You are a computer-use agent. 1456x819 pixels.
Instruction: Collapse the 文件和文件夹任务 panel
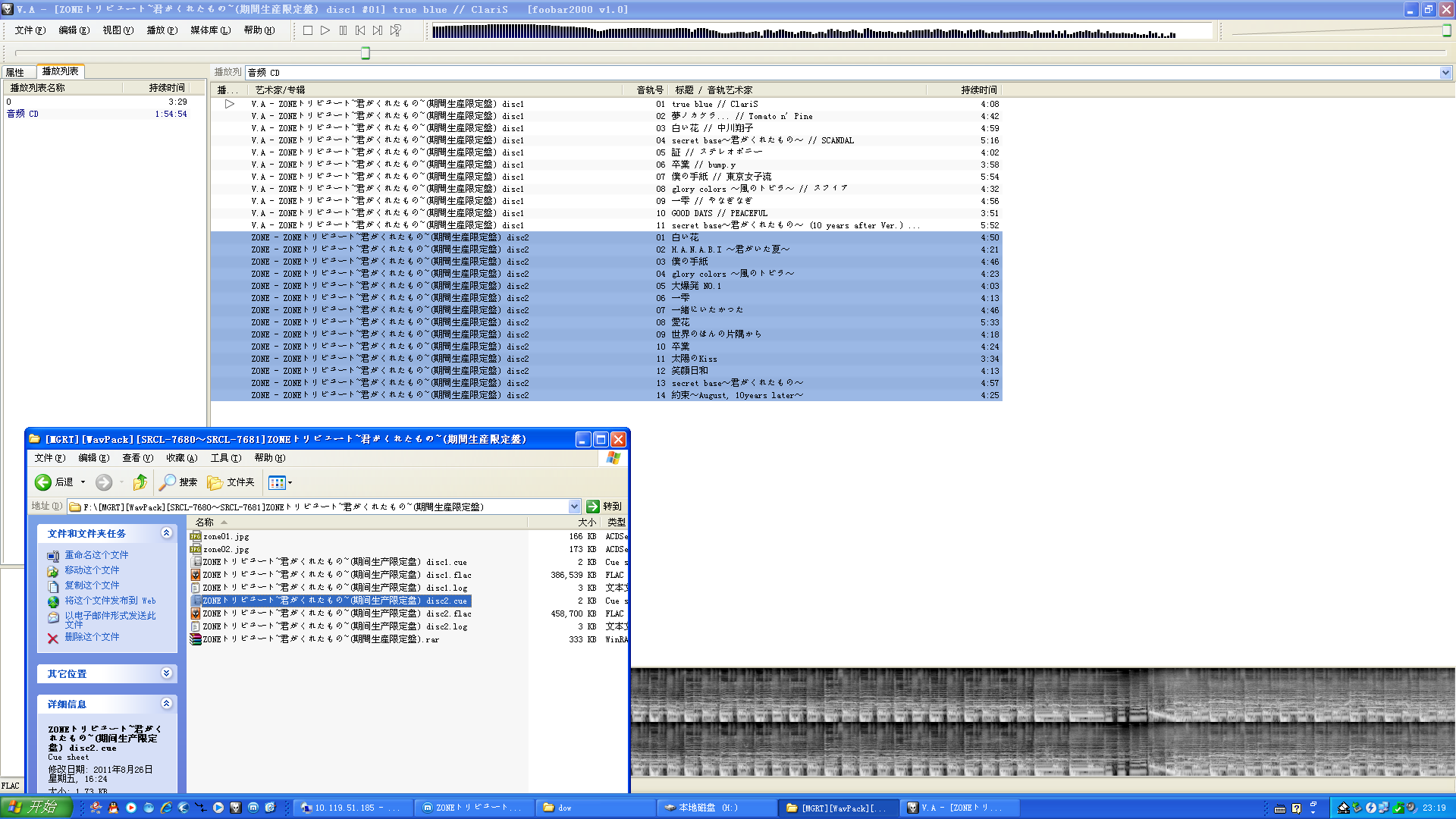pyautogui.click(x=166, y=533)
